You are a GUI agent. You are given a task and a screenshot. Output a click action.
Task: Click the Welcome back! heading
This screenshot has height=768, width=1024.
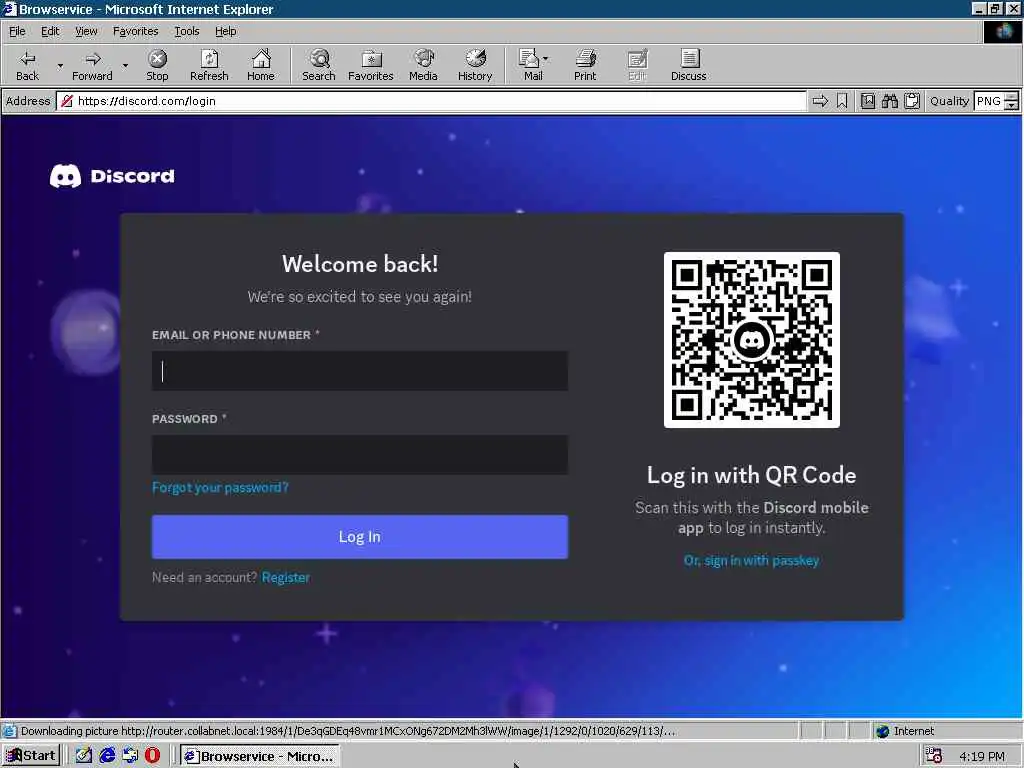360,264
